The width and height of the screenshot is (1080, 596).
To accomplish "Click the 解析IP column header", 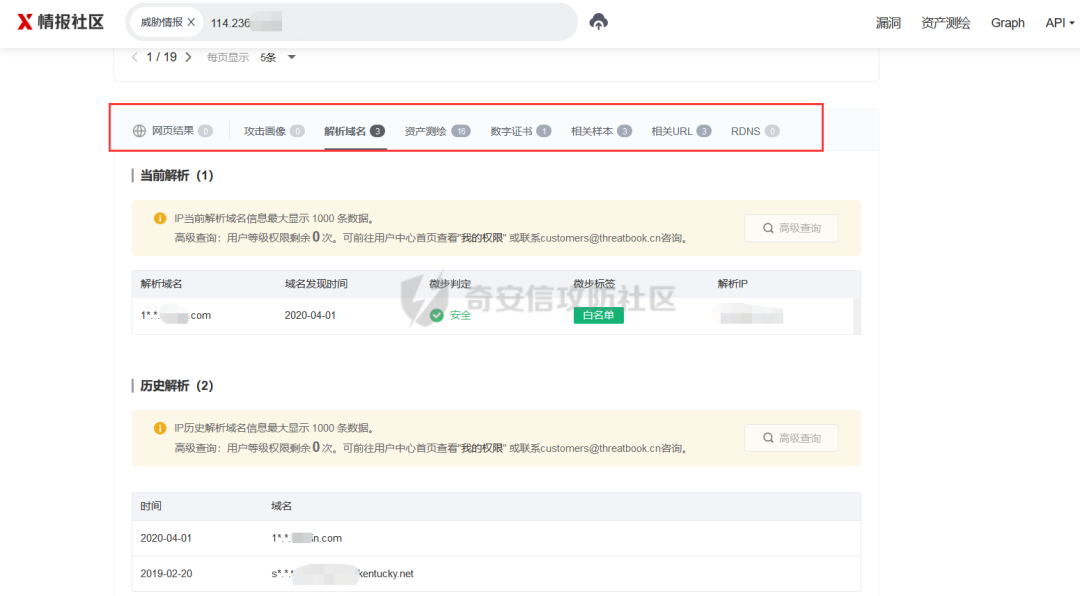I will click(x=732, y=284).
